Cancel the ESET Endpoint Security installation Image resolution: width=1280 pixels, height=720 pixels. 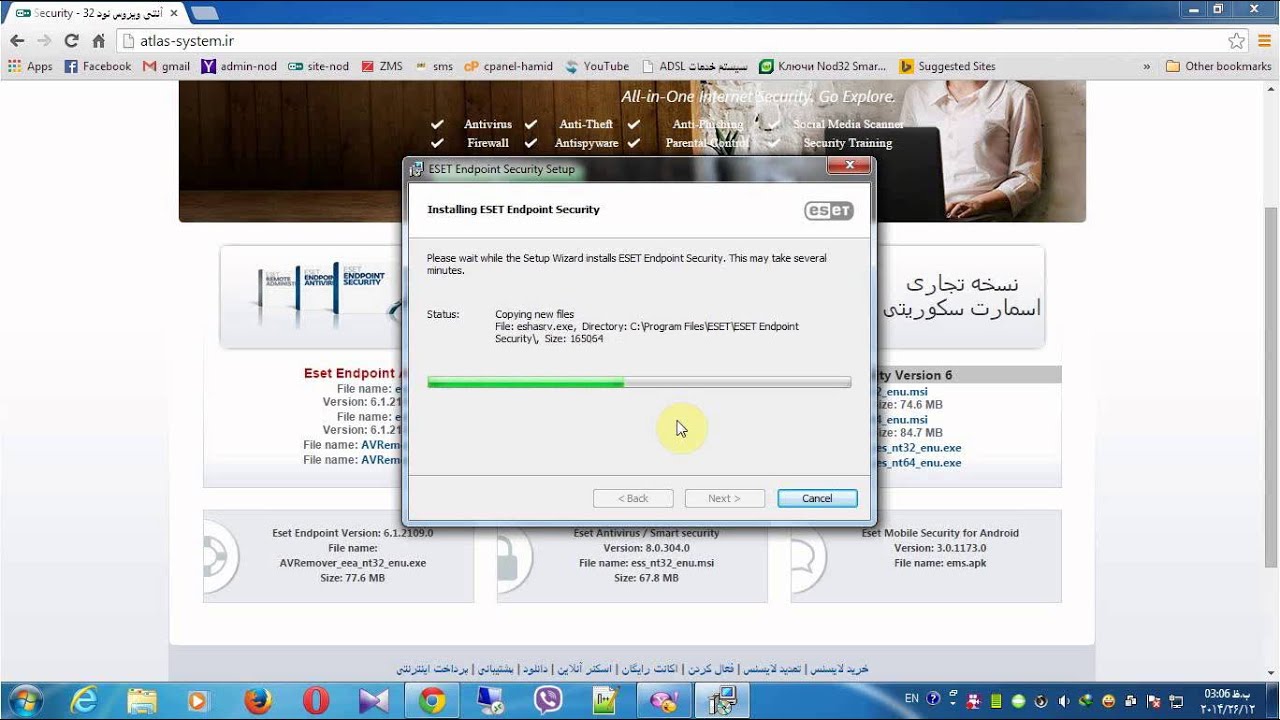(x=817, y=498)
